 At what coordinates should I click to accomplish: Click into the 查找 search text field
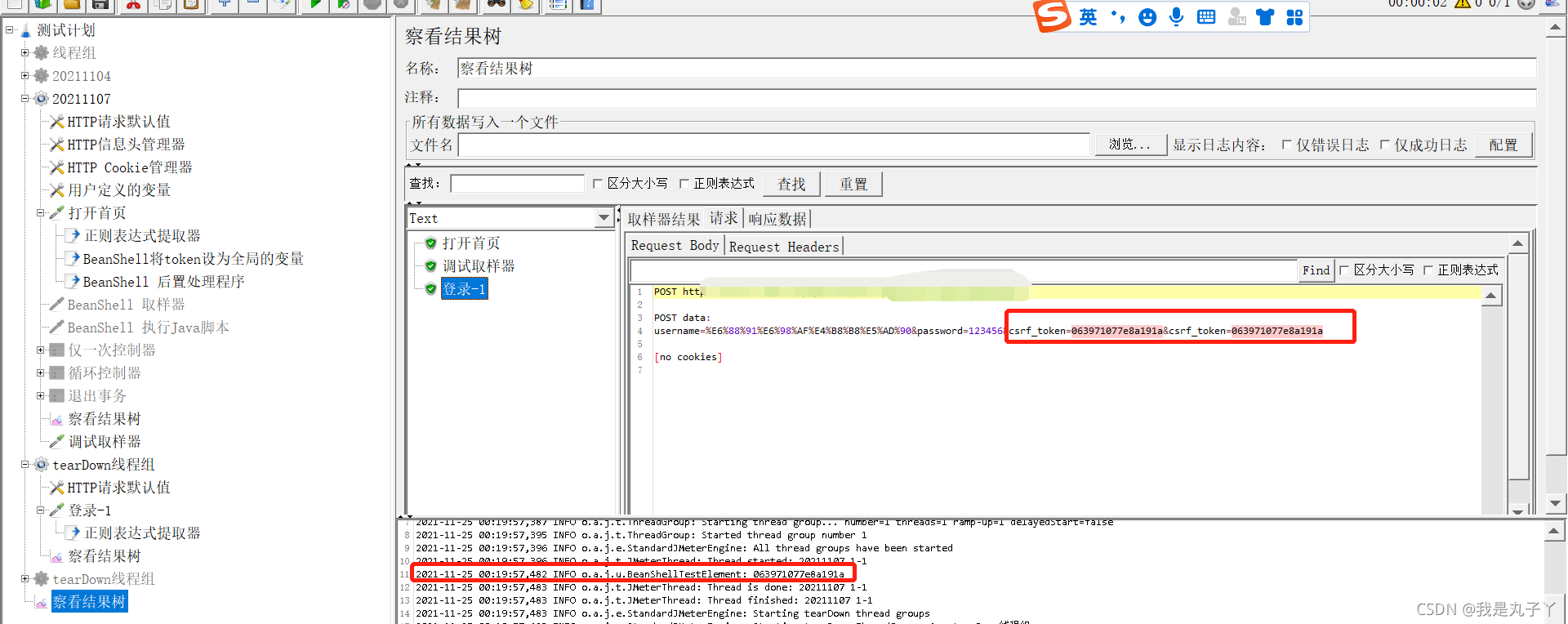pyautogui.click(x=518, y=184)
